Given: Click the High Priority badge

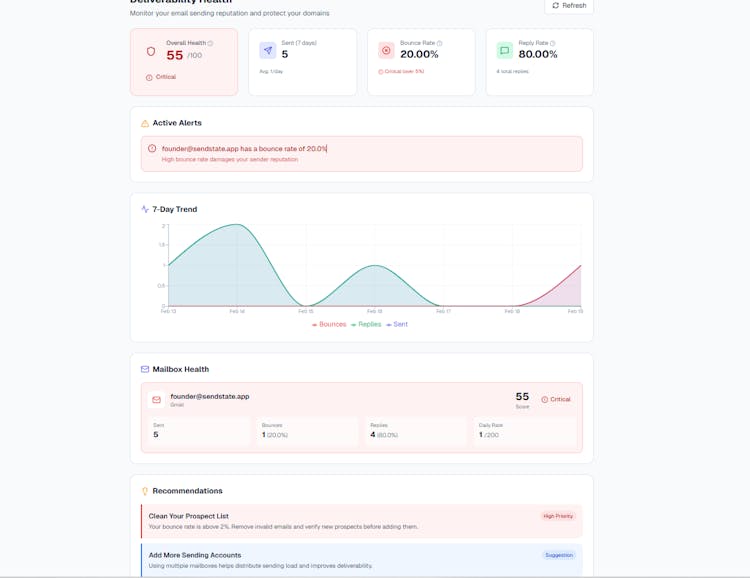Looking at the screenshot, I should [x=558, y=516].
